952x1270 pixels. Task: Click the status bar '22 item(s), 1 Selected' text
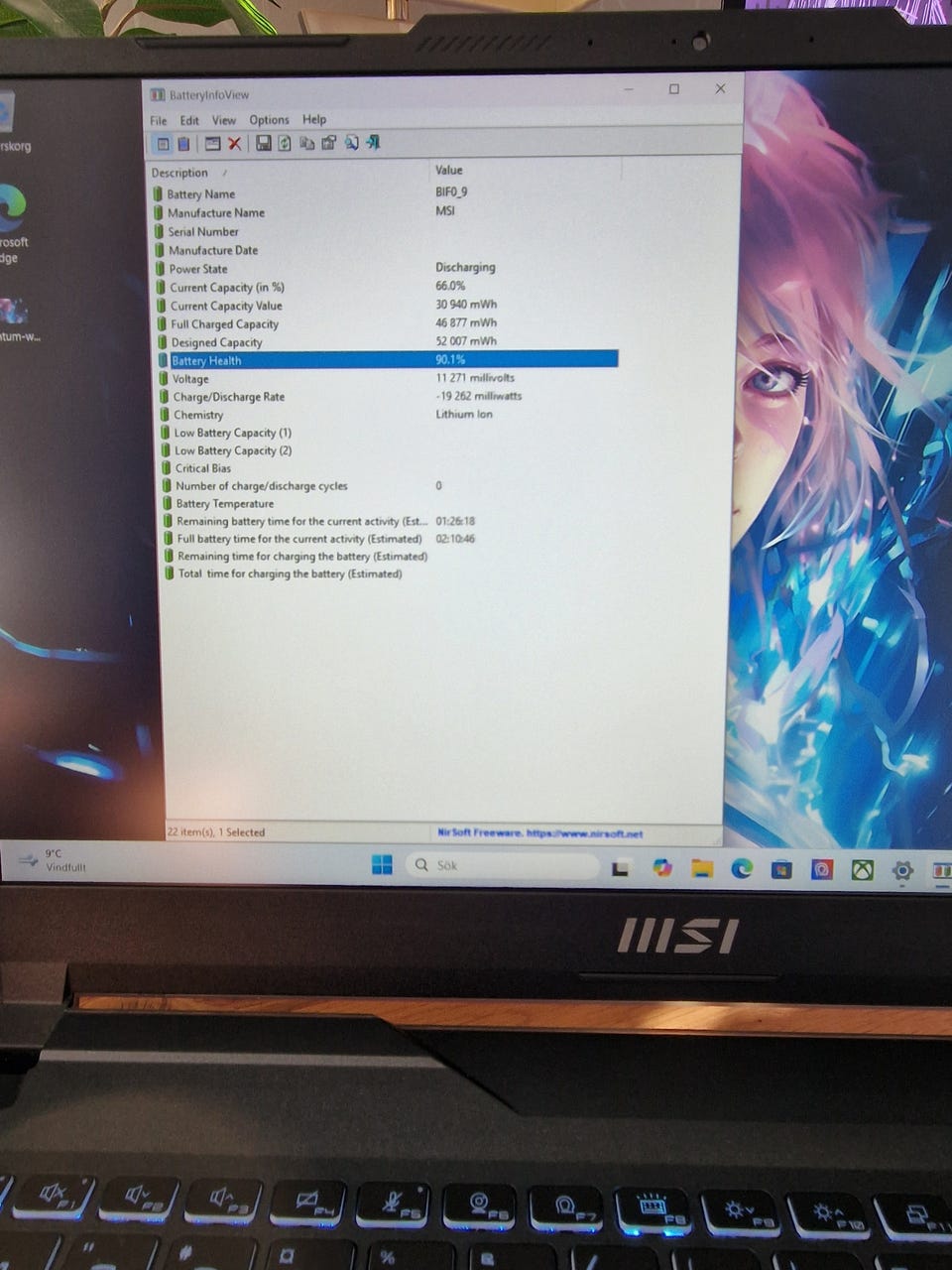(216, 832)
